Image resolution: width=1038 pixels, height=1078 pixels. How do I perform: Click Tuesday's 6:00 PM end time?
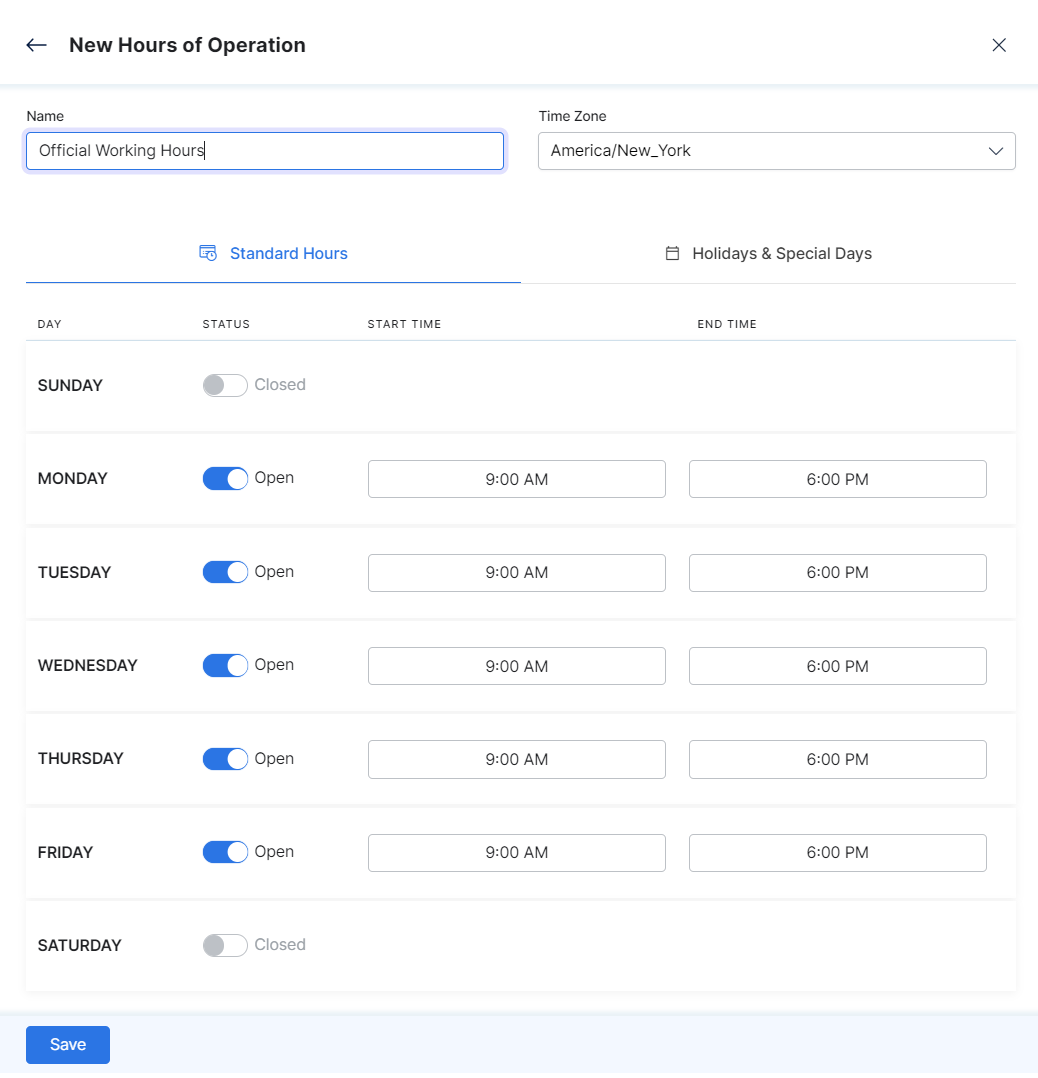click(x=837, y=573)
